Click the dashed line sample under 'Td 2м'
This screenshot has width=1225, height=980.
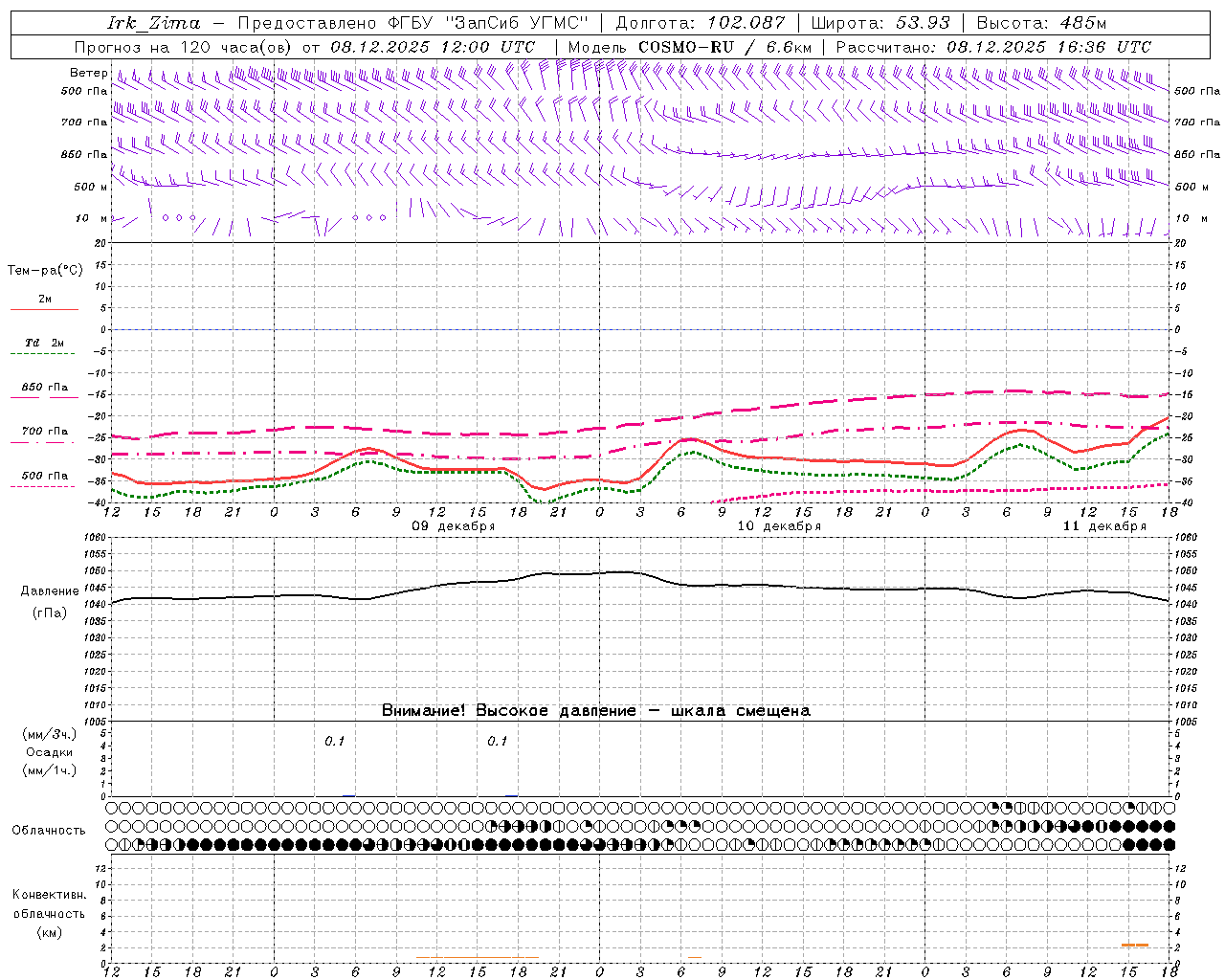(42, 353)
